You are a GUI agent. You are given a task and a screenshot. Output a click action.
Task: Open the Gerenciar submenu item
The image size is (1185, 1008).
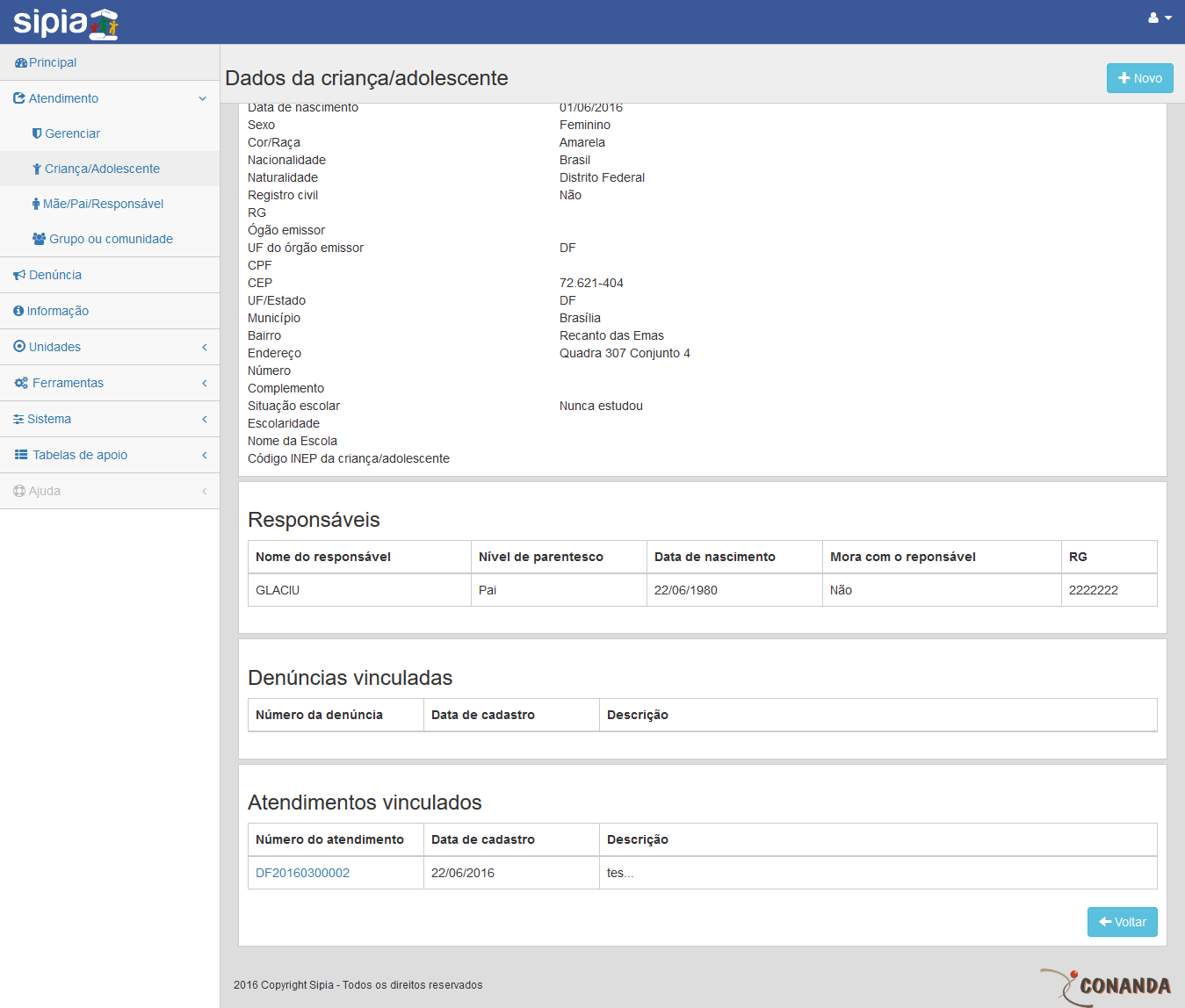click(x=73, y=133)
